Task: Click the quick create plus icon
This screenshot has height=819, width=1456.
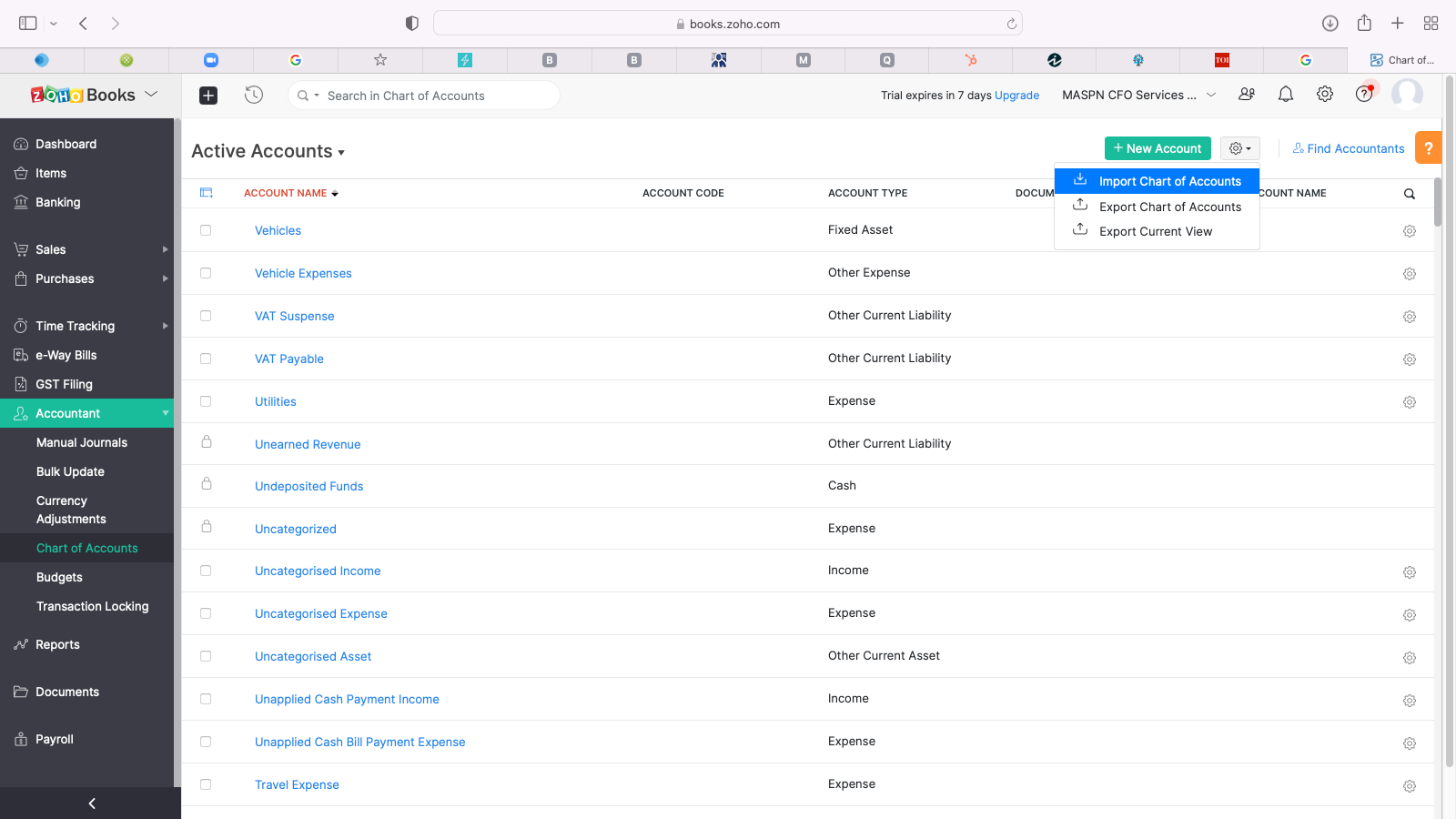Action: coord(208,96)
